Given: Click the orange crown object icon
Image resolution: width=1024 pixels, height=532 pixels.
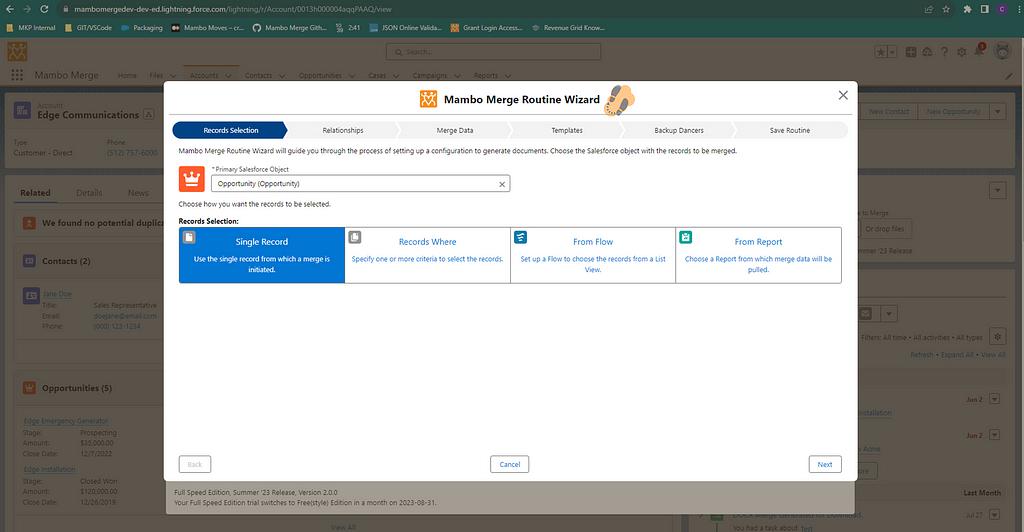Looking at the screenshot, I should click(x=191, y=179).
